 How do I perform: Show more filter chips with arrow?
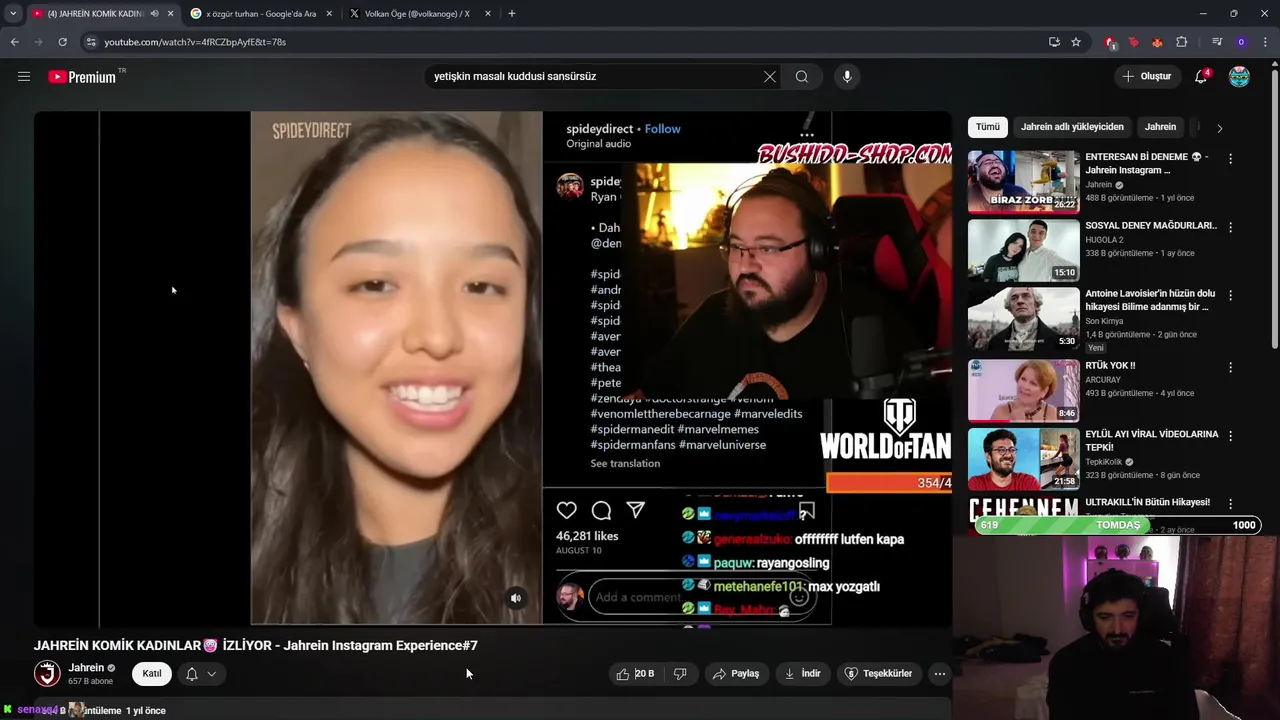click(1219, 128)
